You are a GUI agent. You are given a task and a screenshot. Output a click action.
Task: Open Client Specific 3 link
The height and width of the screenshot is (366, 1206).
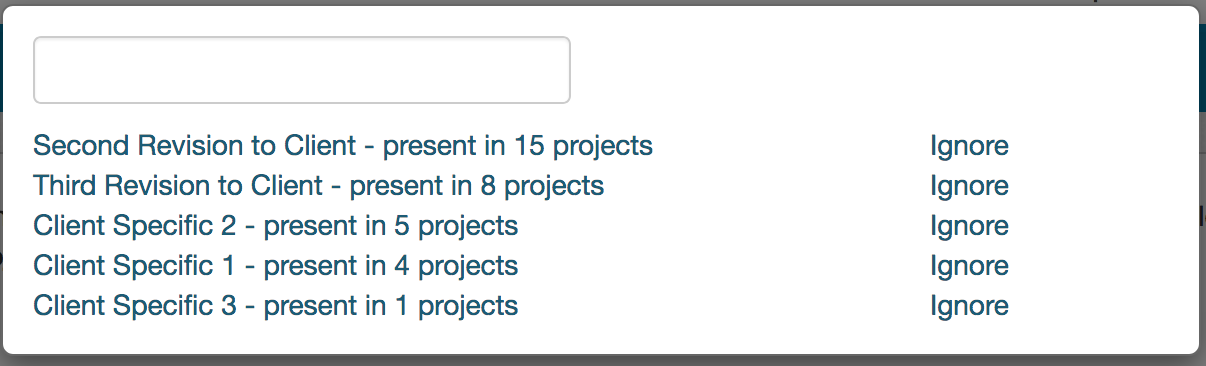tap(276, 306)
